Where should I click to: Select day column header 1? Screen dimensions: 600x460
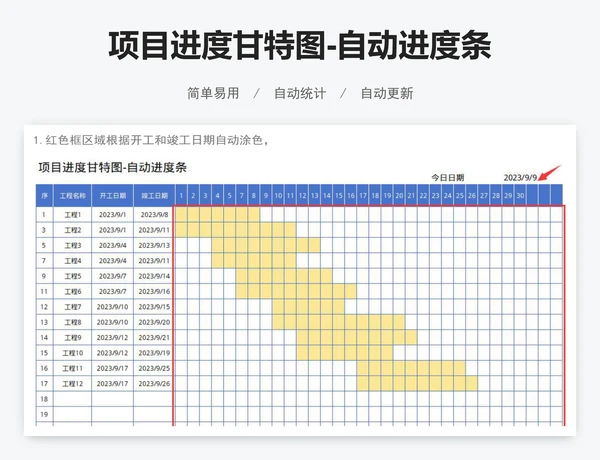click(x=181, y=196)
